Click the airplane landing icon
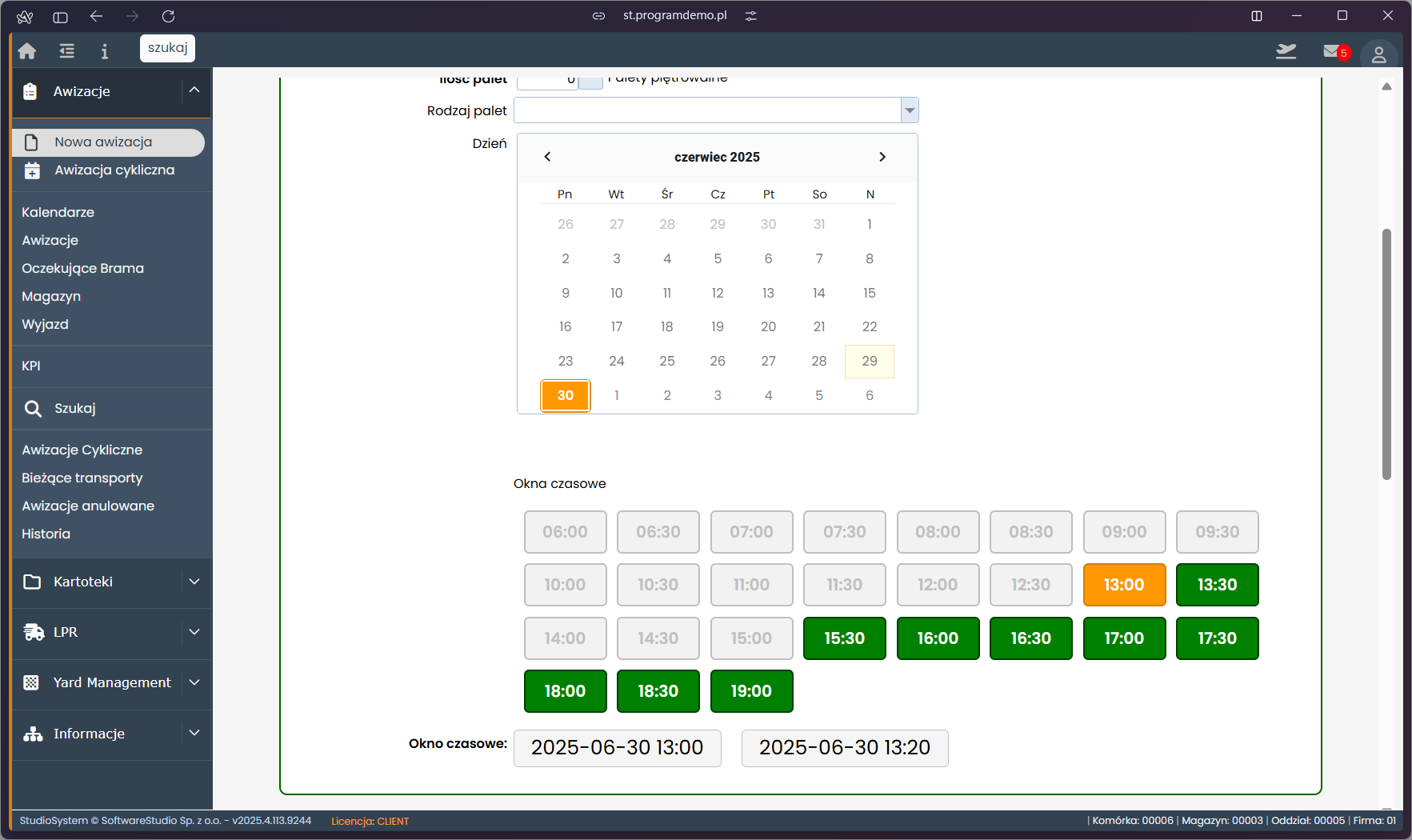 (x=1286, y=52)
